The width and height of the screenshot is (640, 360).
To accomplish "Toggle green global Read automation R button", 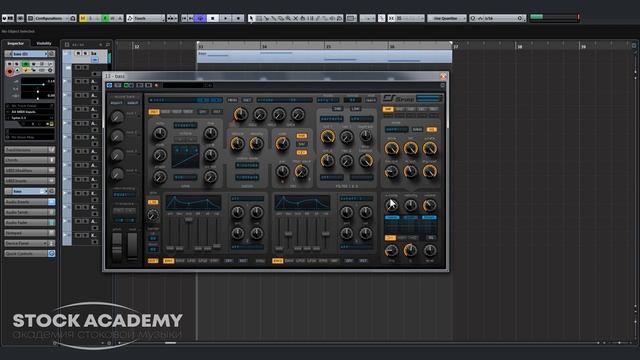I will [105, 18].
